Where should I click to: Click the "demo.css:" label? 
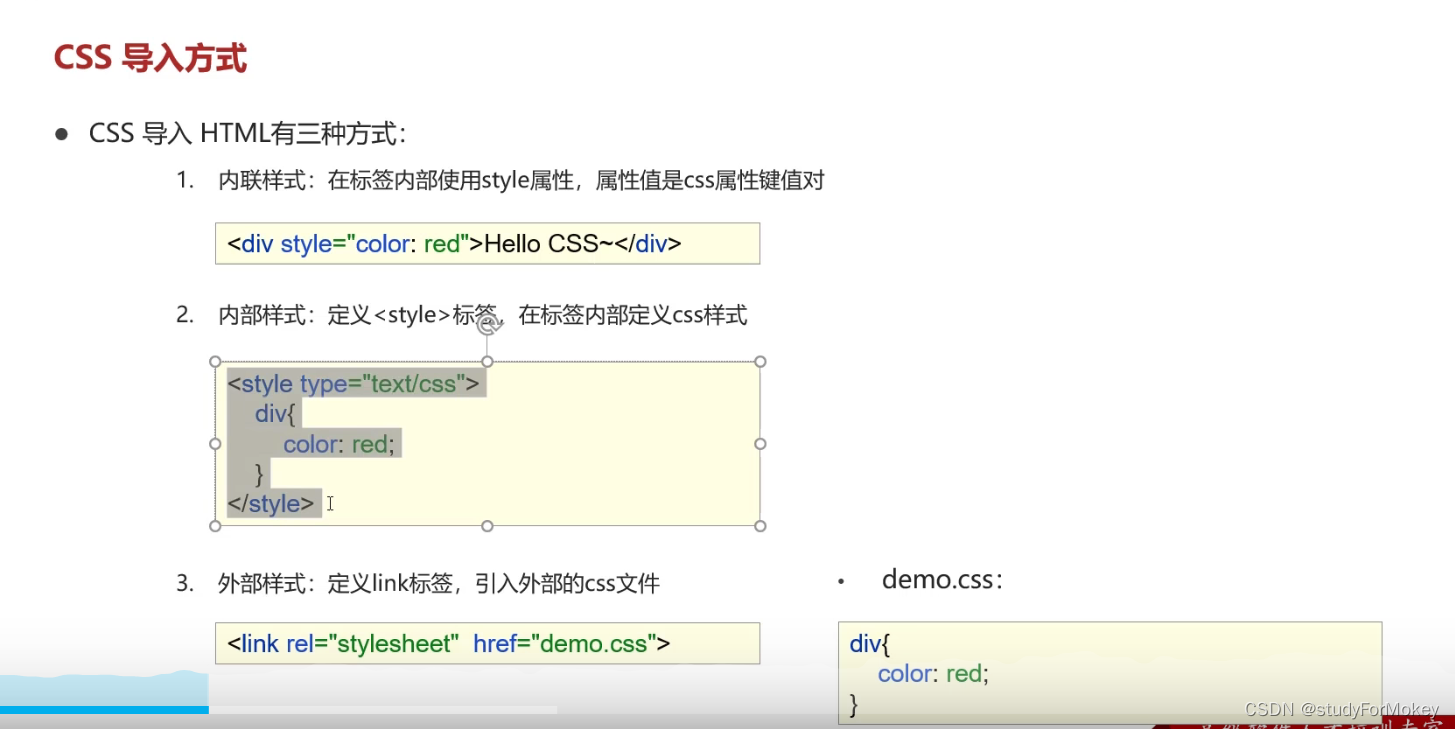coord(942,580)
